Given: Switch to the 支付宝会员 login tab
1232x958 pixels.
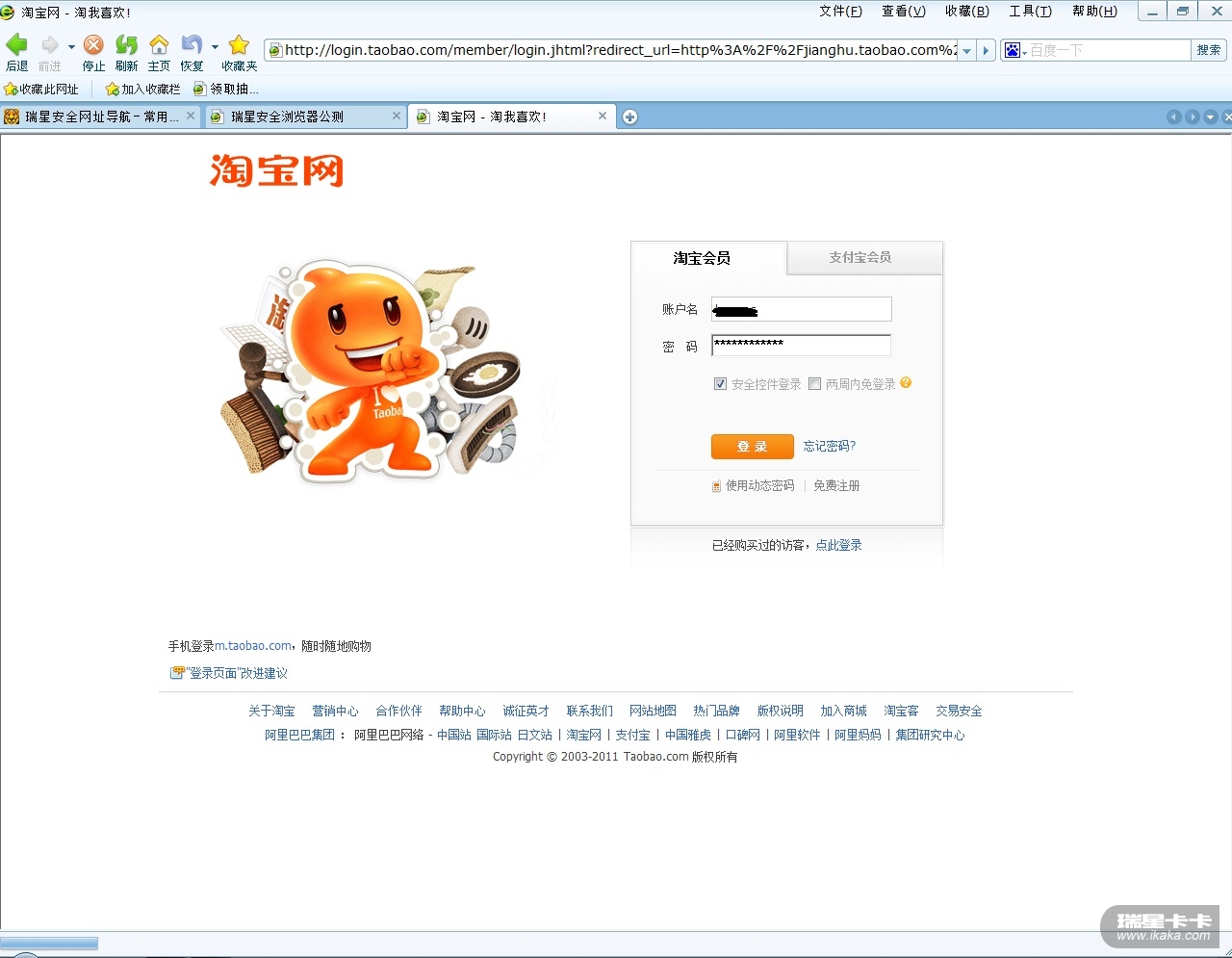Looking at the screenshot, I should coord(864,258).
